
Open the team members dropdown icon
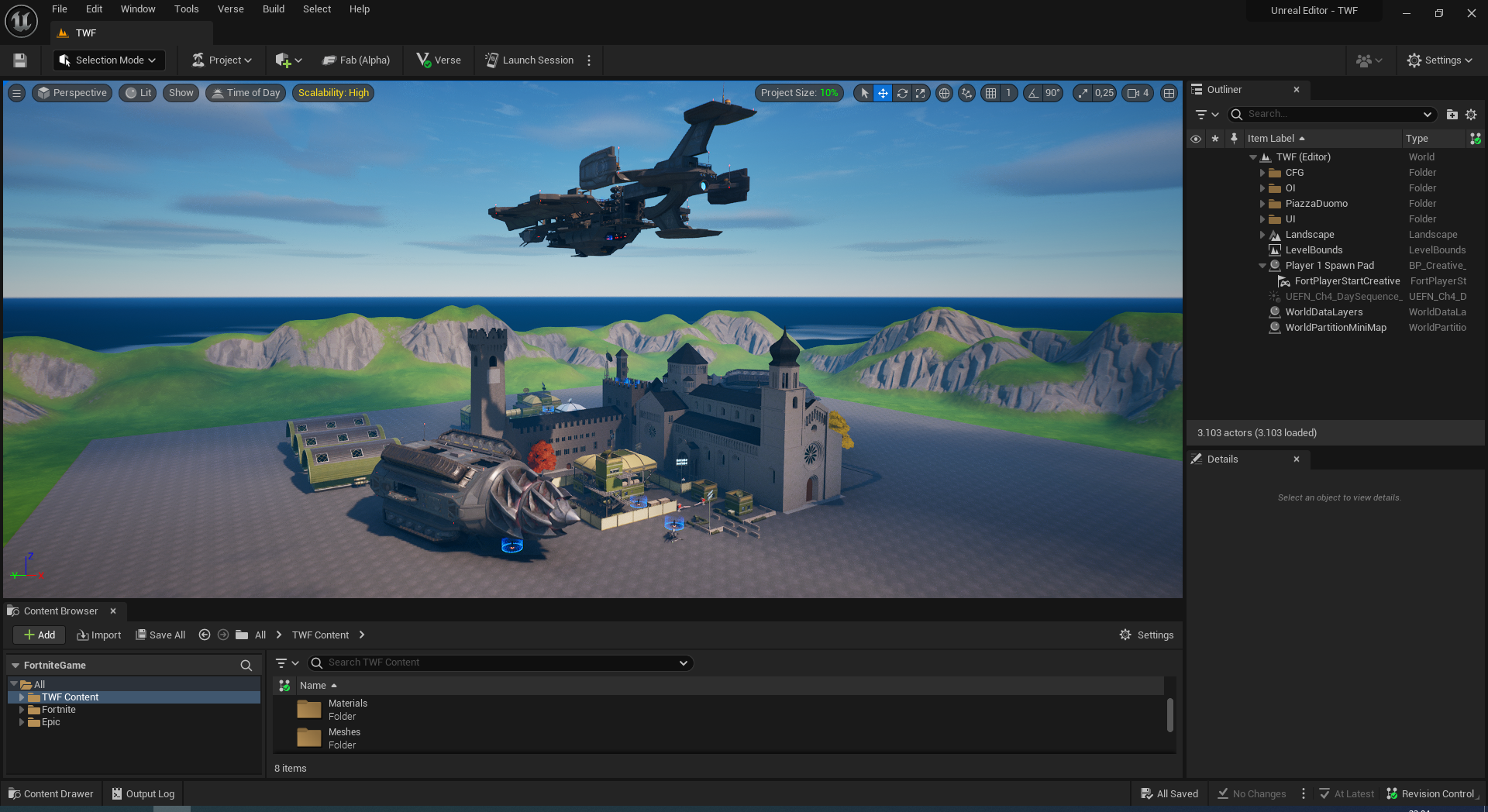(1369, 60)
